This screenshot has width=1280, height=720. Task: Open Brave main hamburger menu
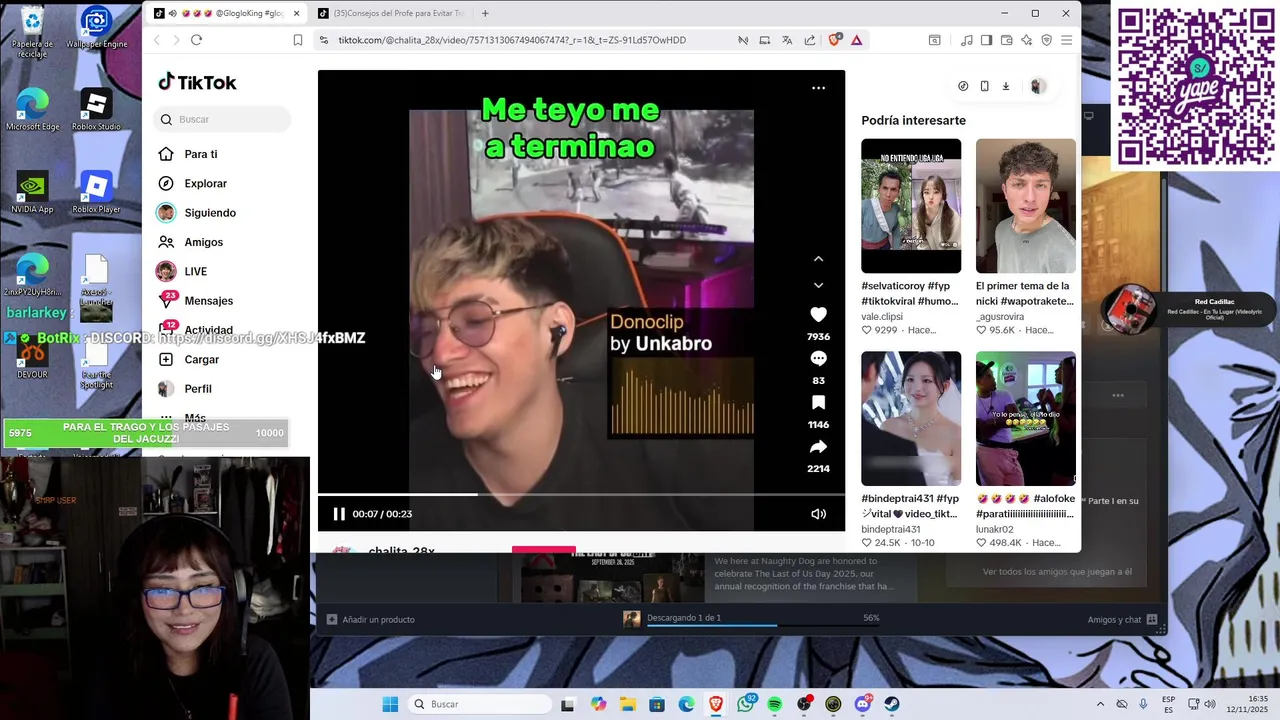pos(1067,40)
